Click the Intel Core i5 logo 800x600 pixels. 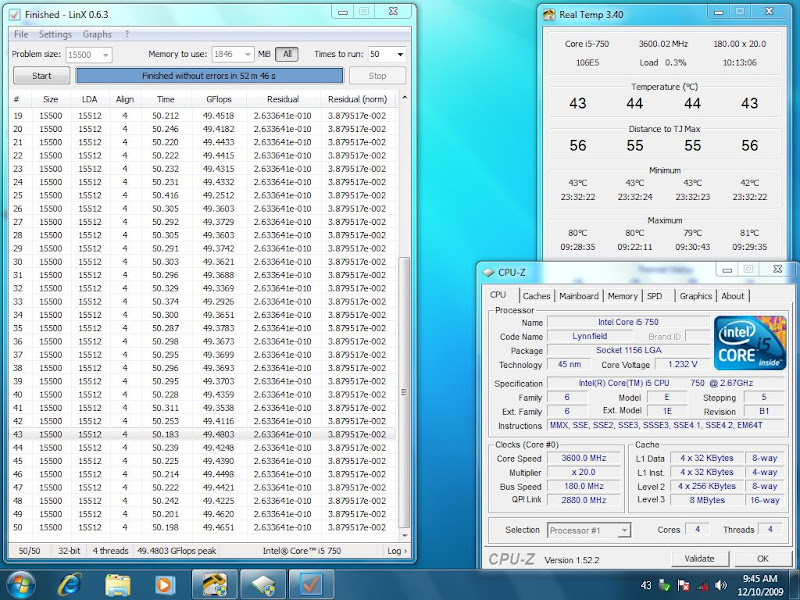click(x=748, y=342)
